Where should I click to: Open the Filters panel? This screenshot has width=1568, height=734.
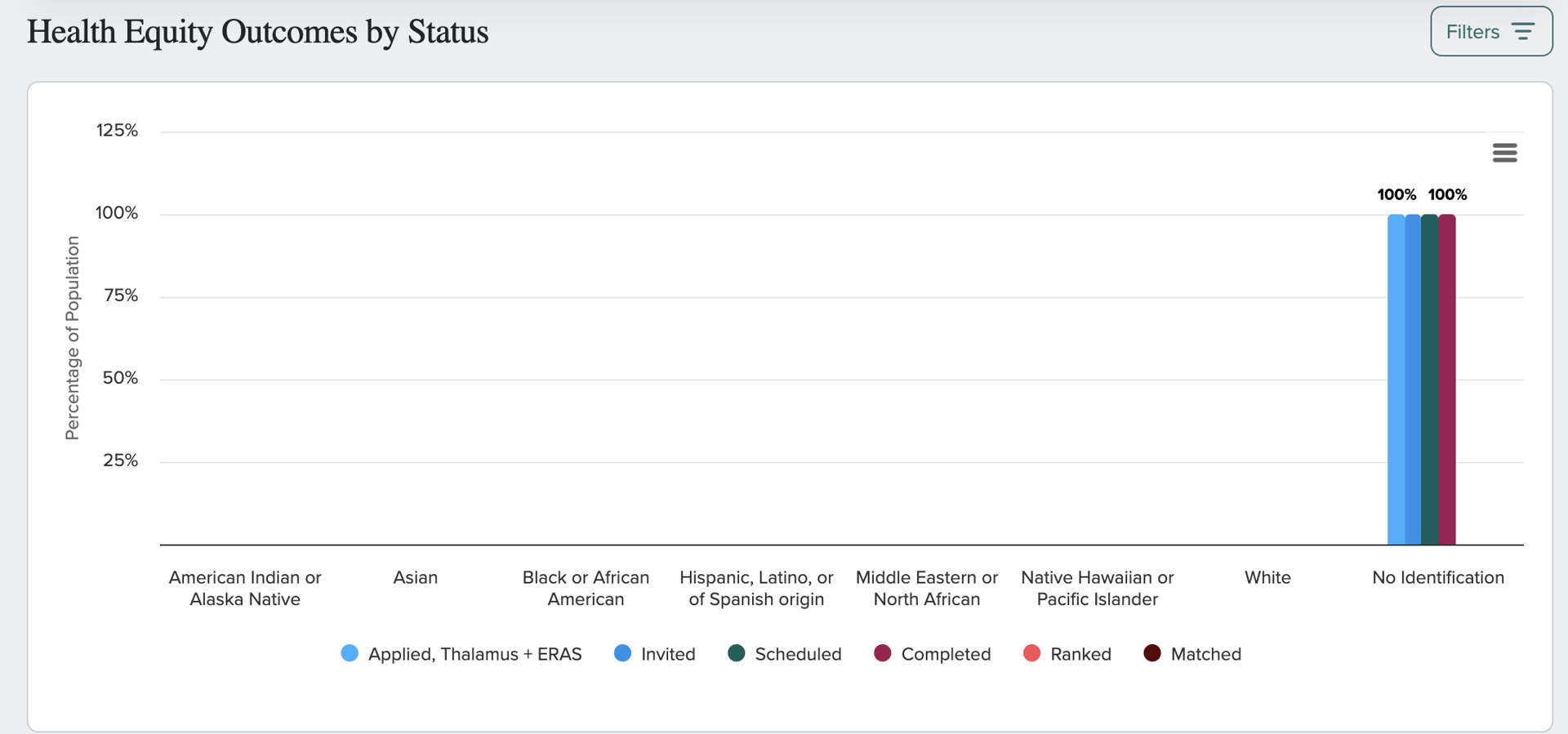coord(1491,32)
